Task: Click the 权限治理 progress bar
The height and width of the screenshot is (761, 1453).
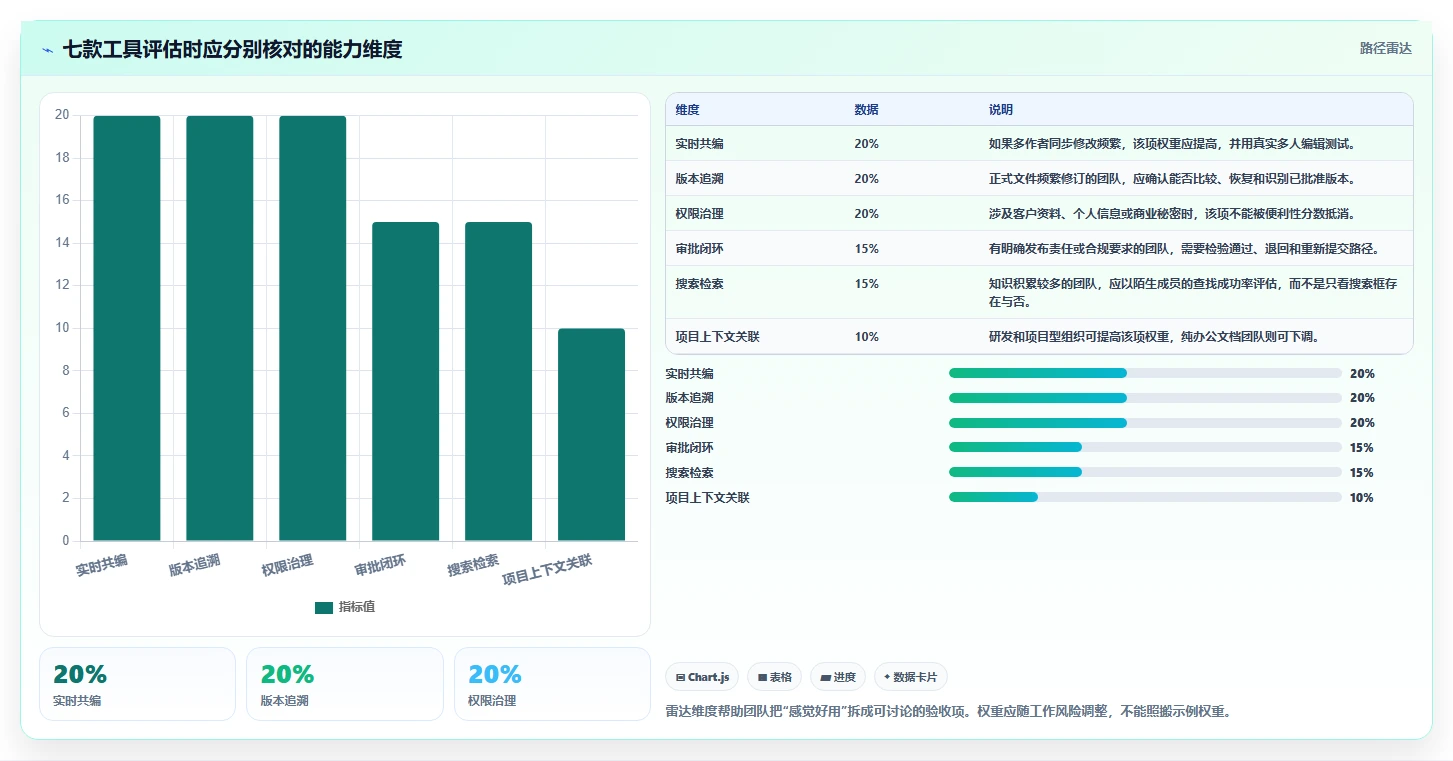Action: [x=1145, y=423]
